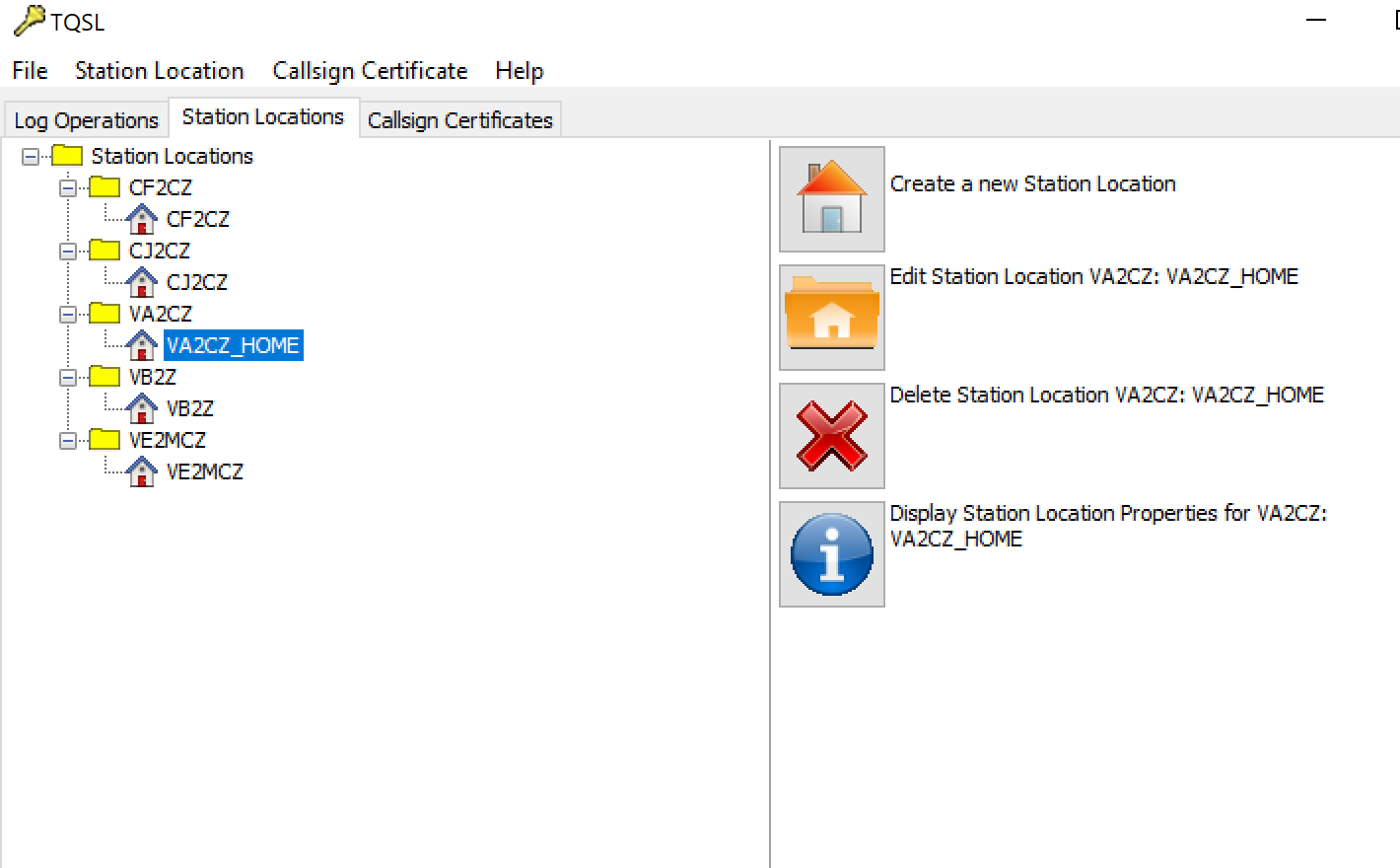Select the VA2CZ callsign folder label
1400x868 pixels.
[x=161, y=314]
